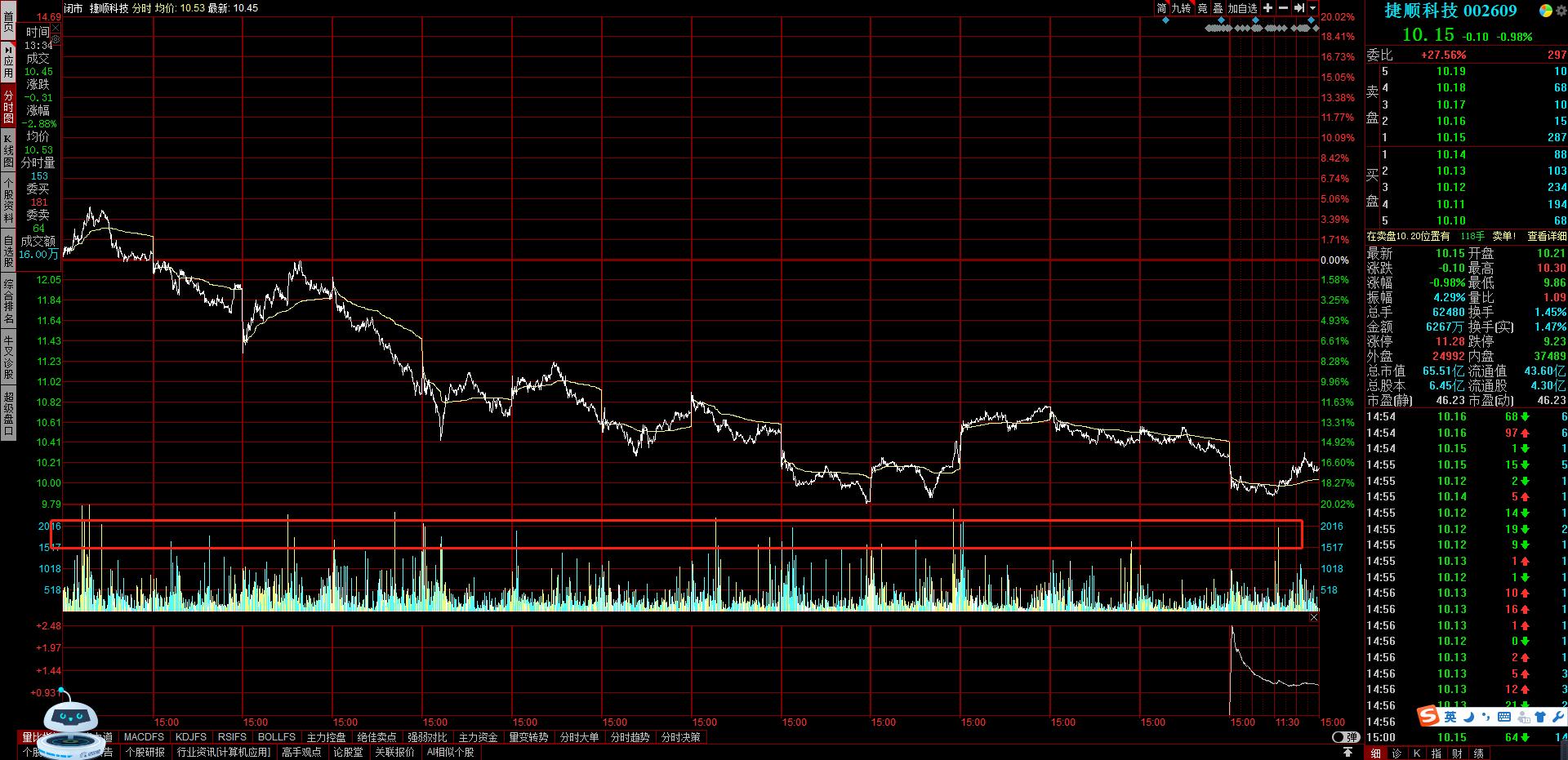
Task: Open the AI相似个股 info tab
Action: click(450, 752)
